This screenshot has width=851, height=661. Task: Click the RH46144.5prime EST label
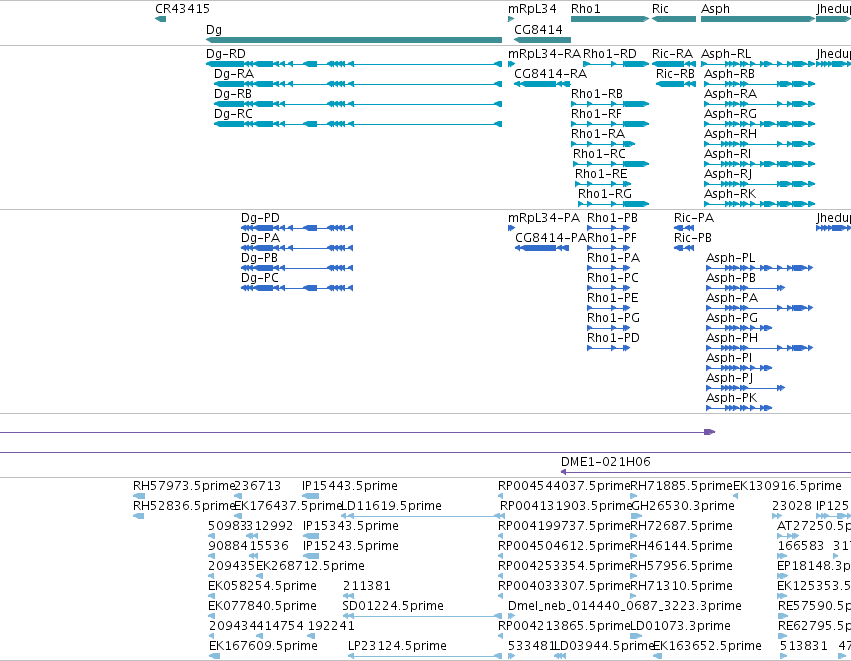682,546
